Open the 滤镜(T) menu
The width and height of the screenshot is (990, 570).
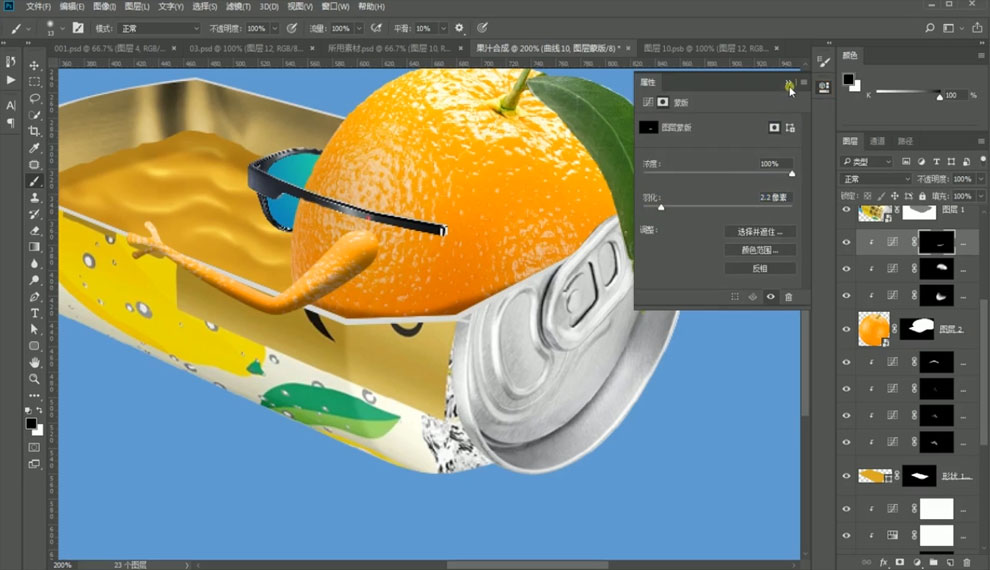click(x=237, y=6)
